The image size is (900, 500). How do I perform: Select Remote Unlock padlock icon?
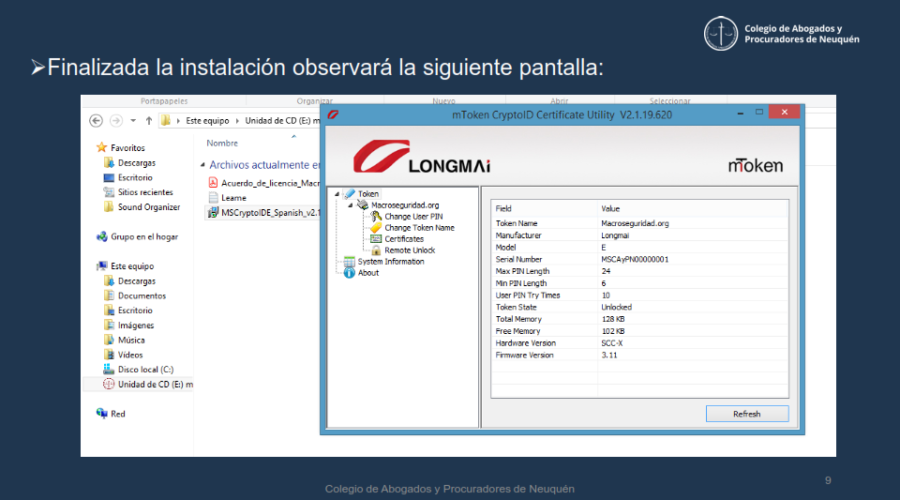[376, 250]
